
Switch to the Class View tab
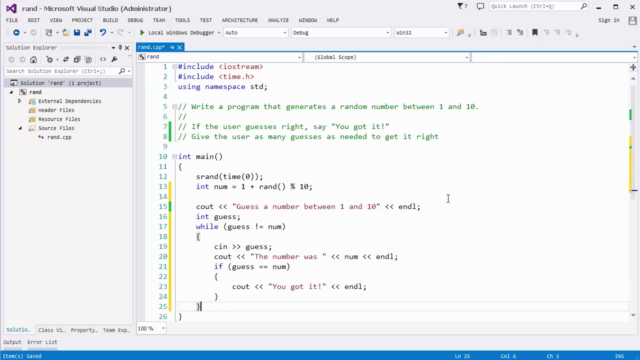click(51, 330)
